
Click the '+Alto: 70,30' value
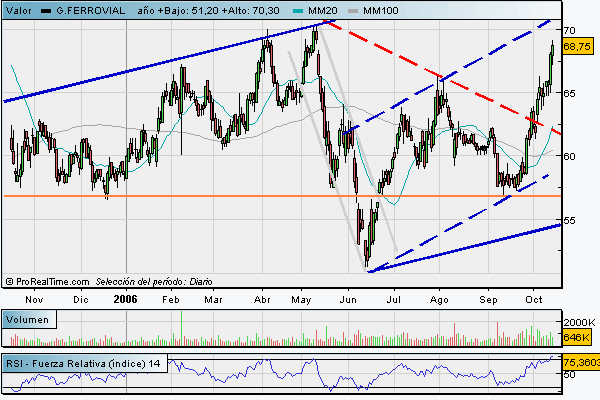(253, 10)
